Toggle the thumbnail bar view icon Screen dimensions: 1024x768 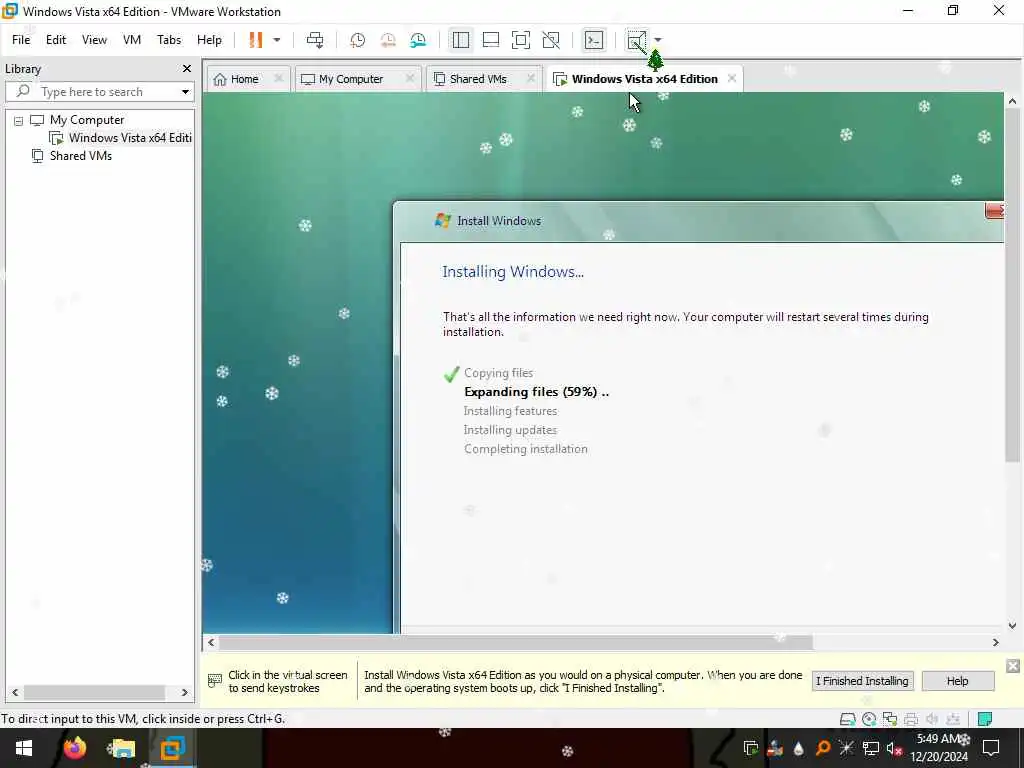pos(490,40)
